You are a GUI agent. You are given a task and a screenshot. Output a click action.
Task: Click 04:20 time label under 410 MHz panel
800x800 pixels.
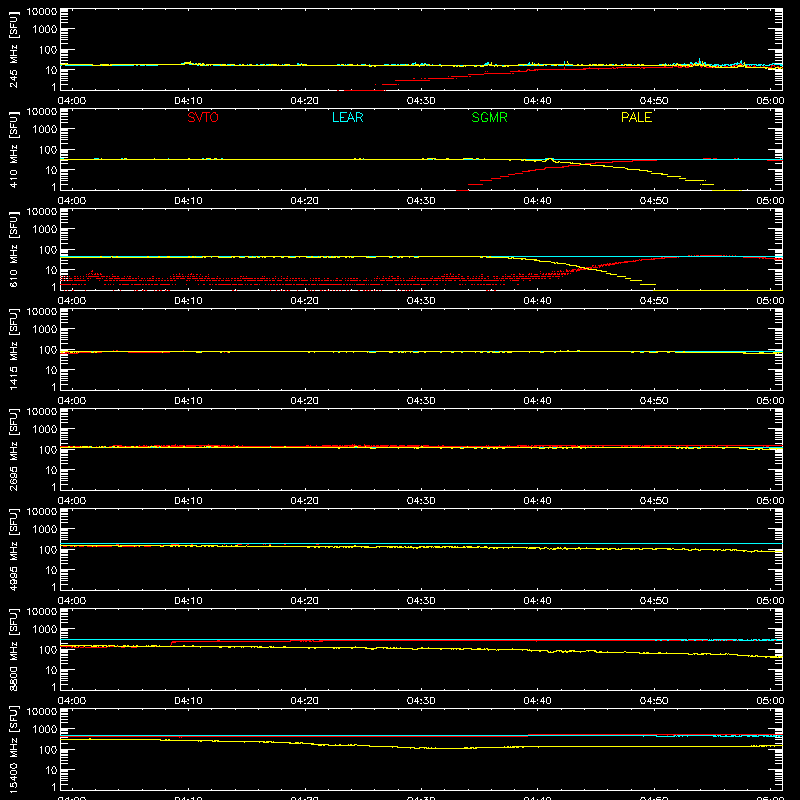coord(305,201)
